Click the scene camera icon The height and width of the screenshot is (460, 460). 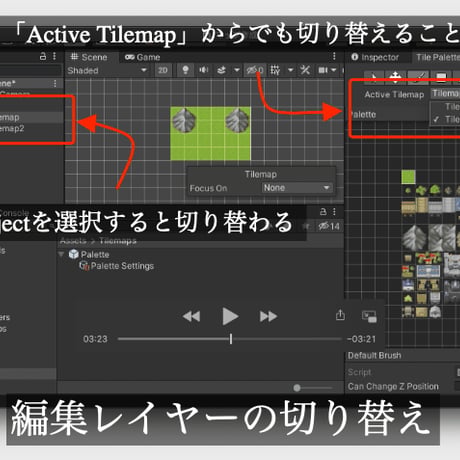coord(323,70)
